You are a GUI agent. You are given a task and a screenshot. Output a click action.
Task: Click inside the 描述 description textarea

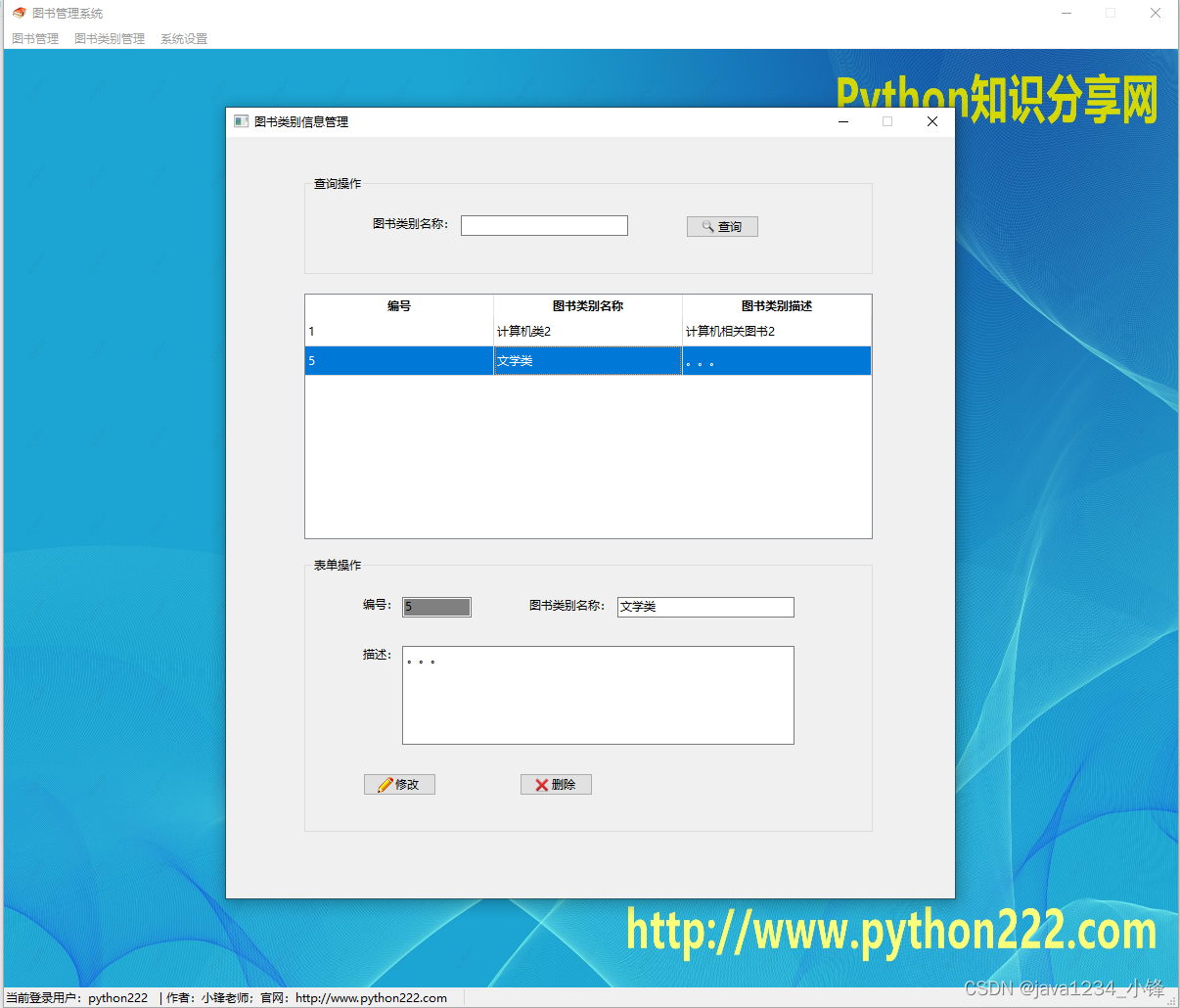pyautogui.click(x=597, y=695)
